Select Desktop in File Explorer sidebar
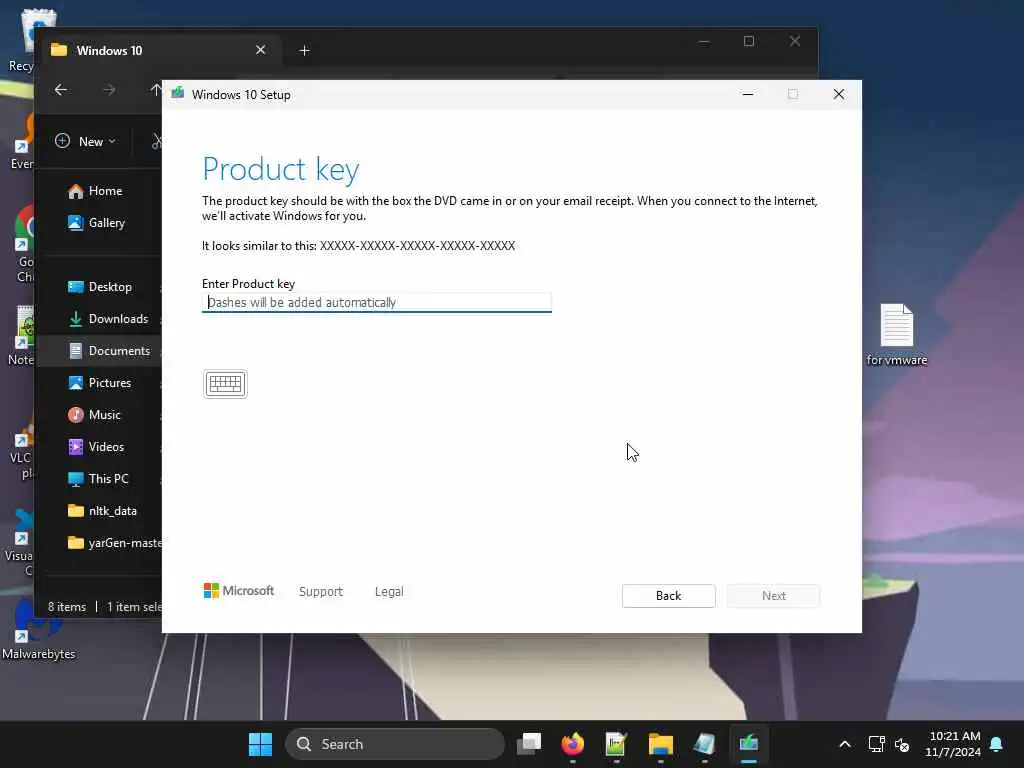1024x768 pixels. [x=100, y=287]
